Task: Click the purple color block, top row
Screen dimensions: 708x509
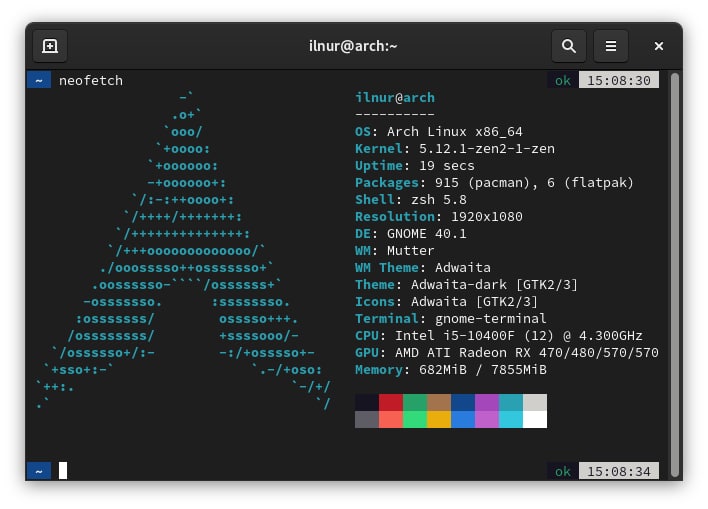Action: pyautogui.click(x=487, y=402)
